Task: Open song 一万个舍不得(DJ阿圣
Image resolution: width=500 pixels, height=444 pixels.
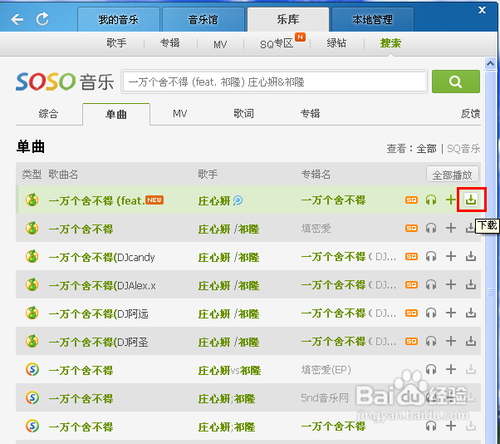Action: 98,342
